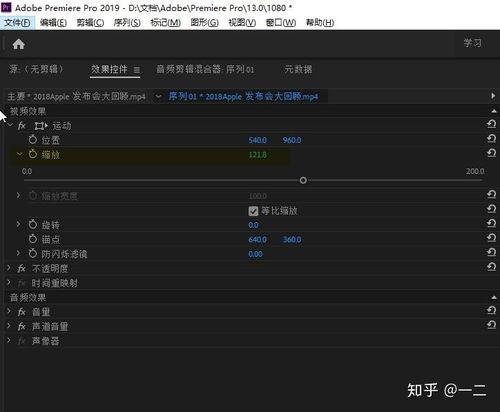Toggle the Rotation (旋转) stopwatch animation

pyautogui.click(x=33, y=225)
